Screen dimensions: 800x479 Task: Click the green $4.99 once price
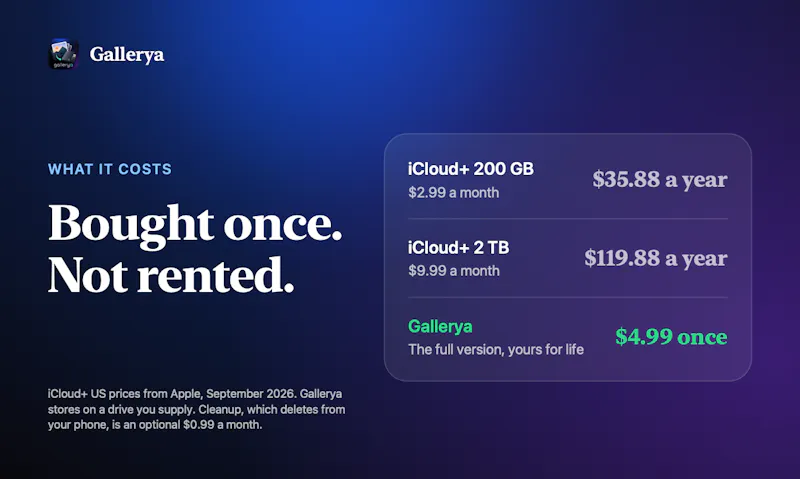tap(671, 337)
